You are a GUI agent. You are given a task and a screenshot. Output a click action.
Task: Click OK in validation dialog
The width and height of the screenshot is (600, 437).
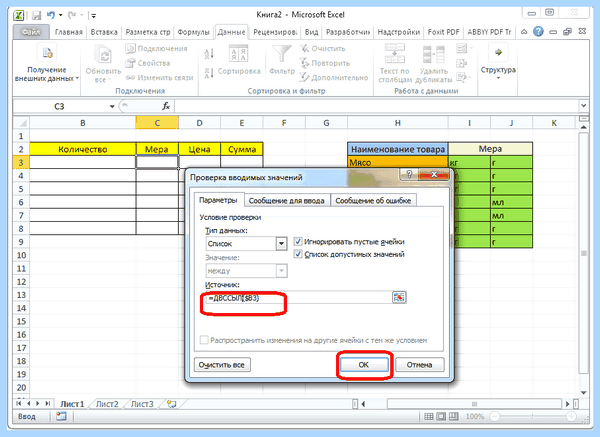364,365
